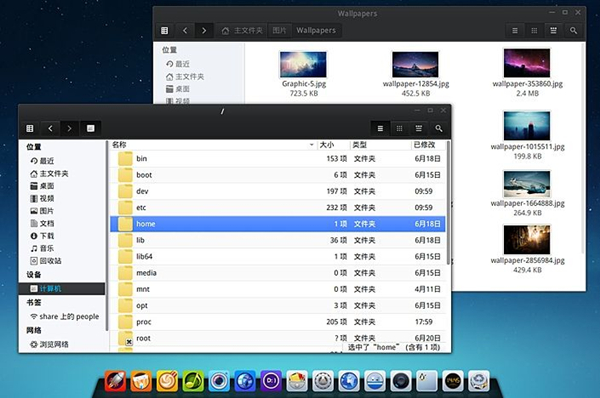The height and width of the screenshot is (398, 600).
Task: Sort by 名称 column header
Action: [x=213, y=145]
